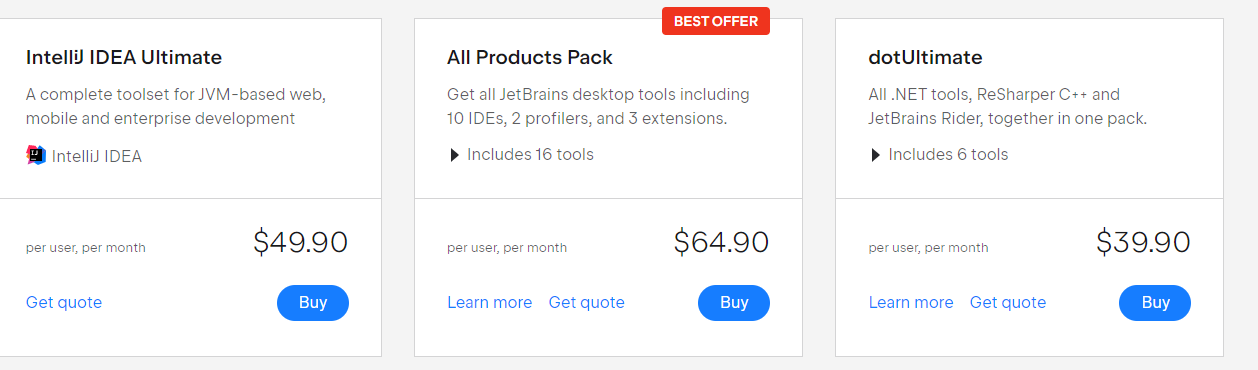Screen dimensions: 1258x370
Task: Click the IntelliJ IDEA logo icon
Action: click(x=36, y=155)
